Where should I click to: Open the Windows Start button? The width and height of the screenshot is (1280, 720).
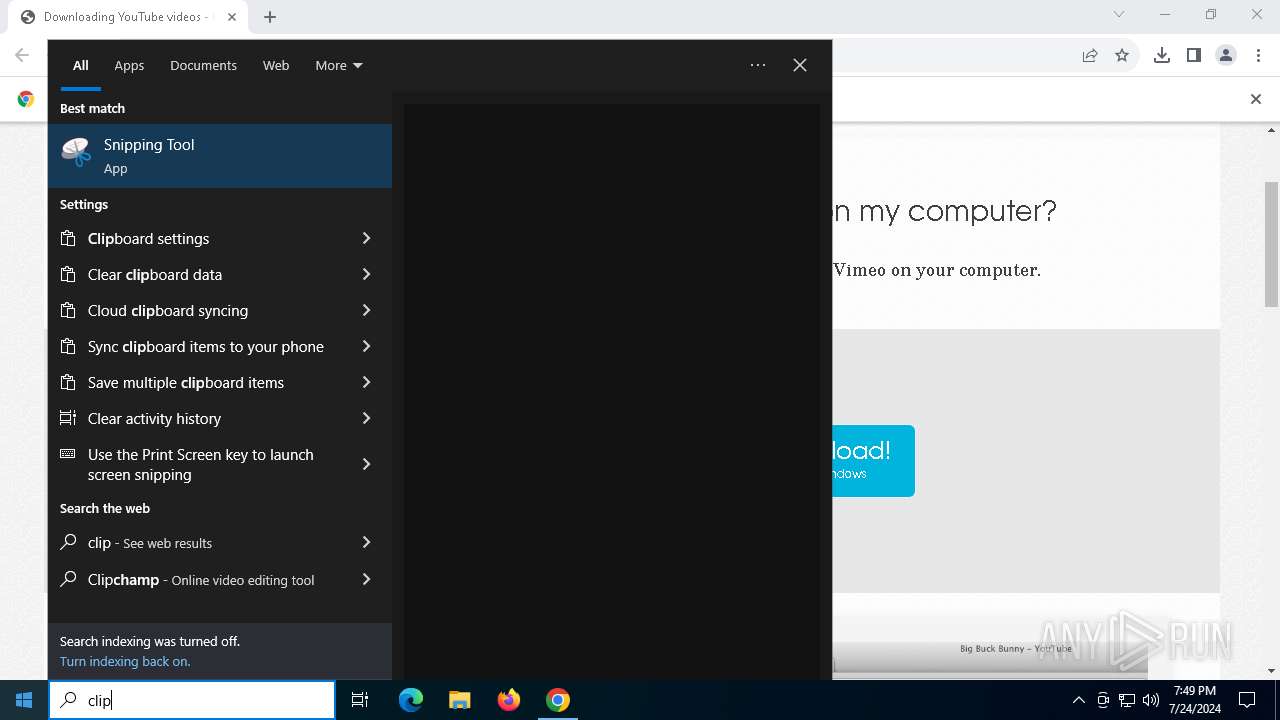(24, 700)
